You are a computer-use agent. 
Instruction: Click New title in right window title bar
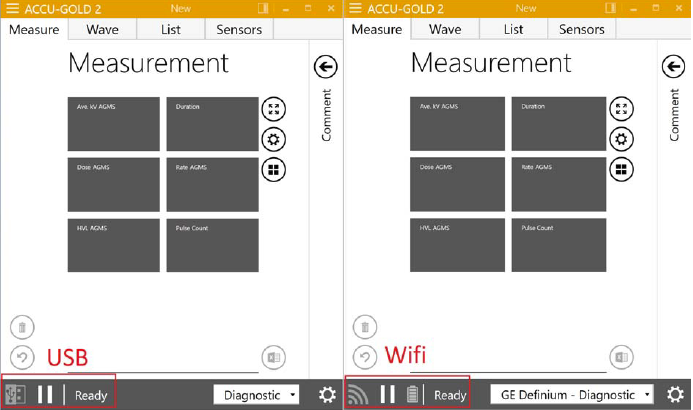[526, 8]
